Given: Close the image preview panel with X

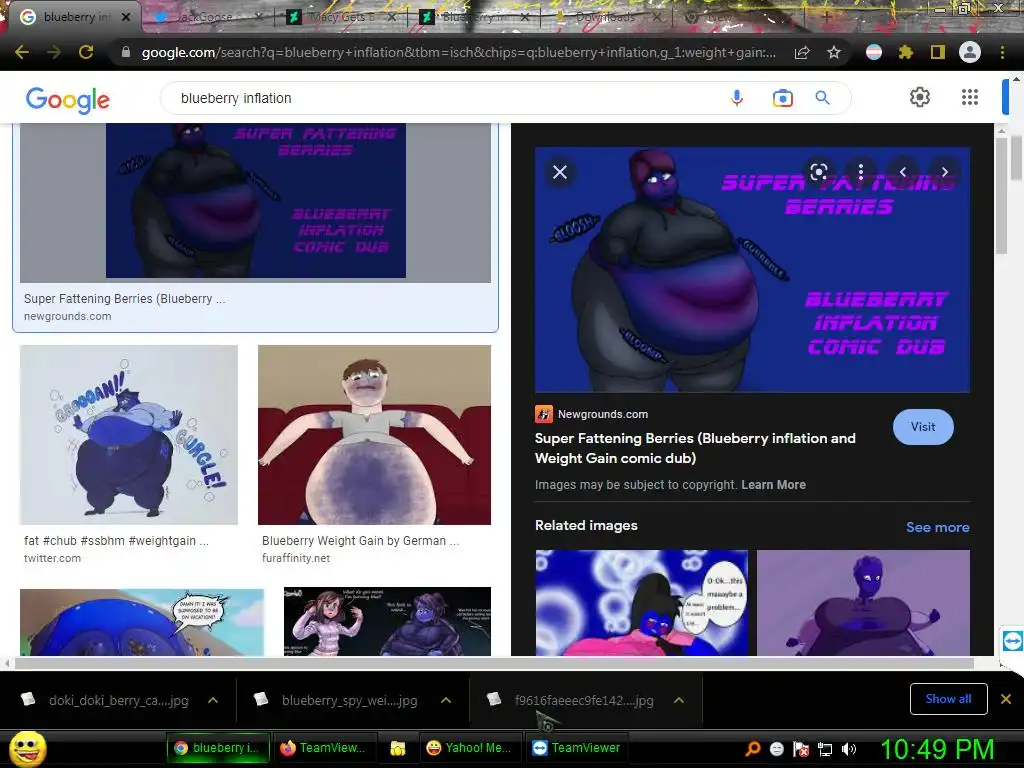Looking at the screenshot, I should pos(560,172).
